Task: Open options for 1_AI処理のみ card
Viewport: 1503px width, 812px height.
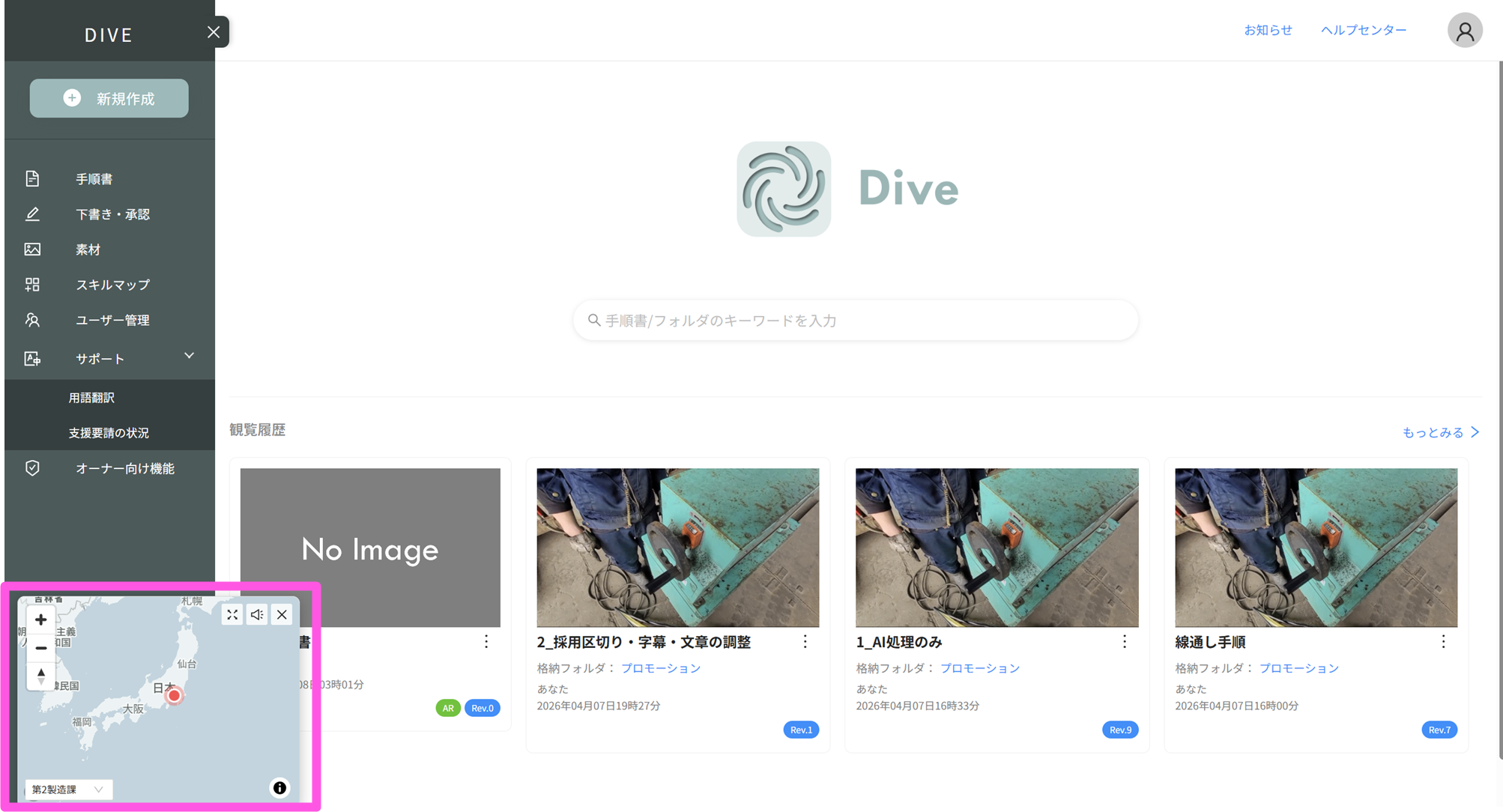Action: [1124, 642]
